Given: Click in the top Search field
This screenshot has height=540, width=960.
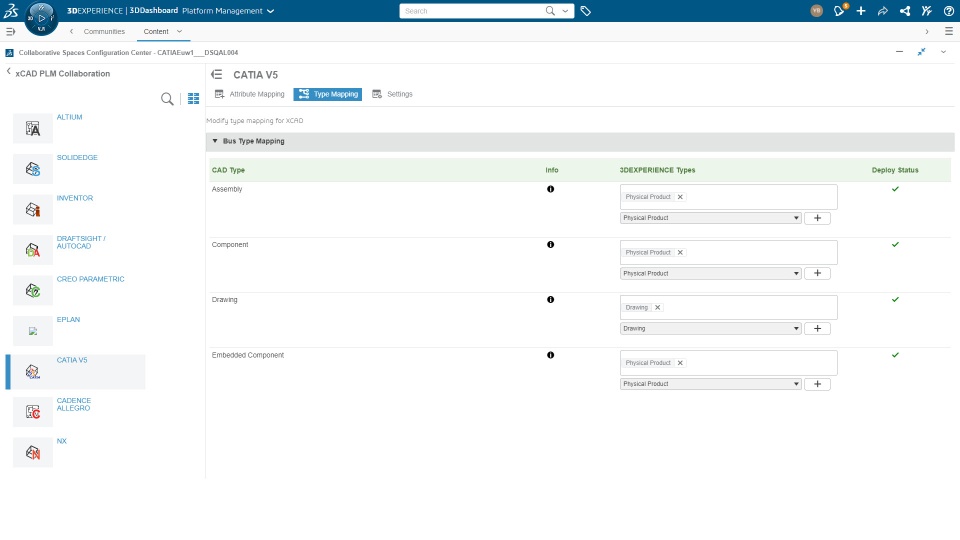Looking at the screenshot, I should [473, 11].
